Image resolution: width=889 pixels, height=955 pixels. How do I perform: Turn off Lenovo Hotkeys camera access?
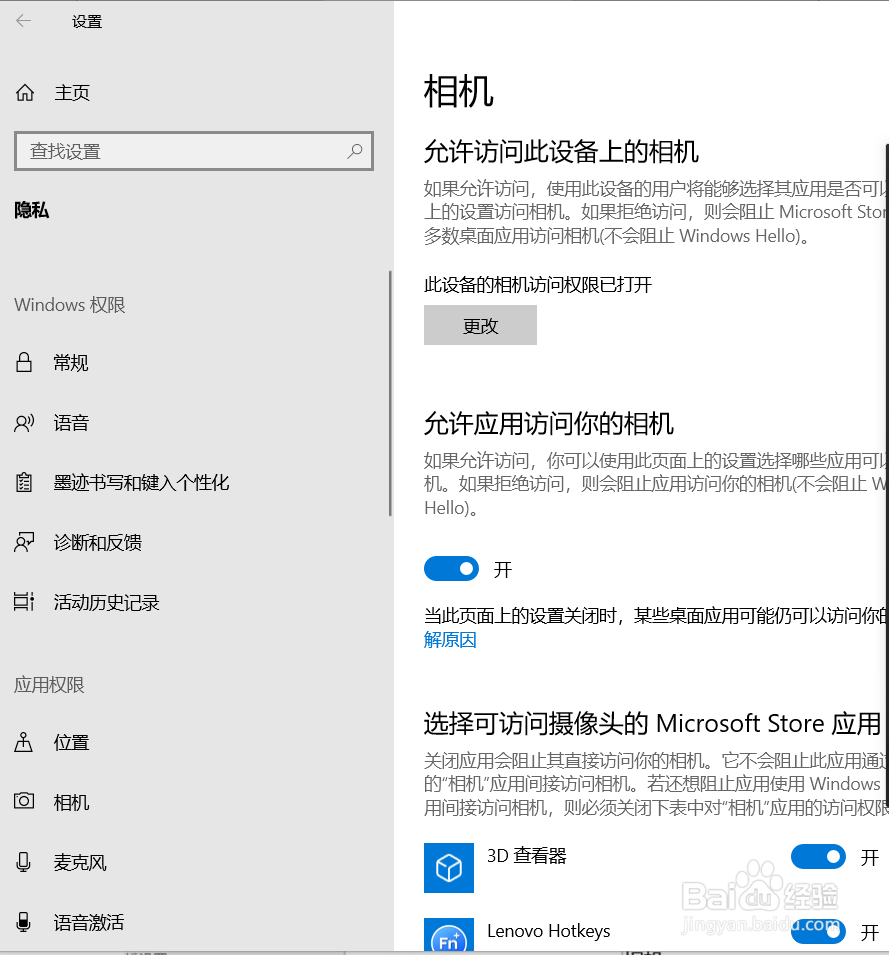818,931
